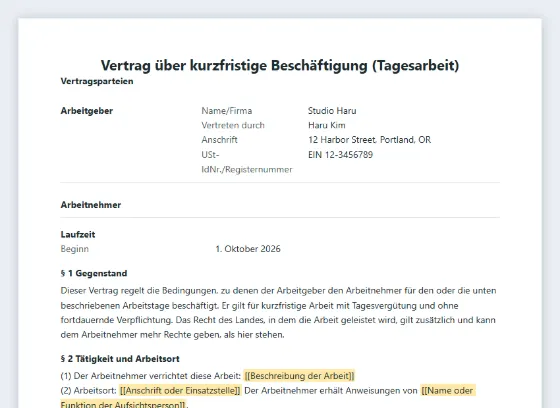The width and height of the screenshot is (560, 408).
Task: Click the text '(1) Der Arbeitnehmer verrichtet diese Arbeit:'
Action: (x=151, y=376)
